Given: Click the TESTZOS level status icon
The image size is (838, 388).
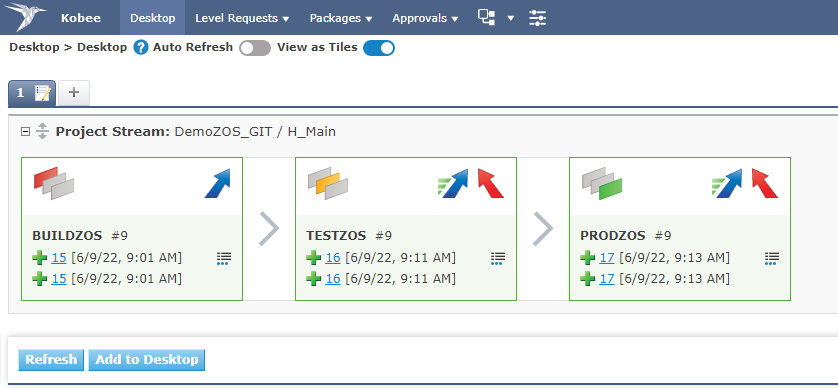Looking at the screenshot, I should coord(328,183).
